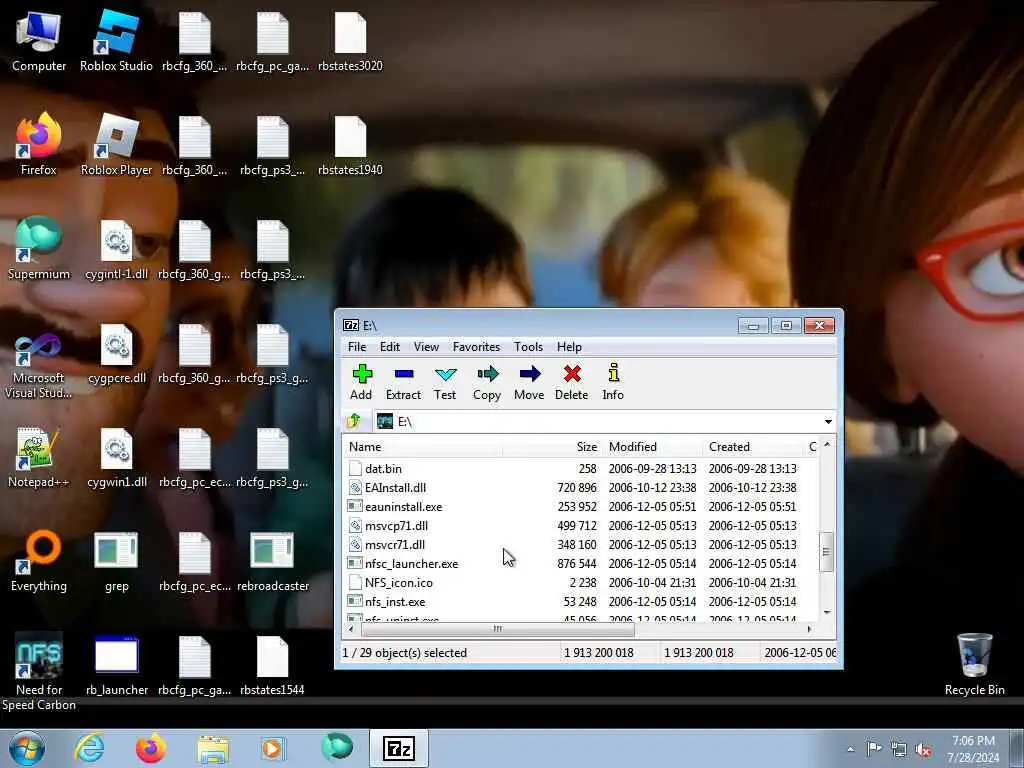Screen dimensions: 1024x768
Task: Expand the E:\ address bar dropdown
Action: (828, 422)
